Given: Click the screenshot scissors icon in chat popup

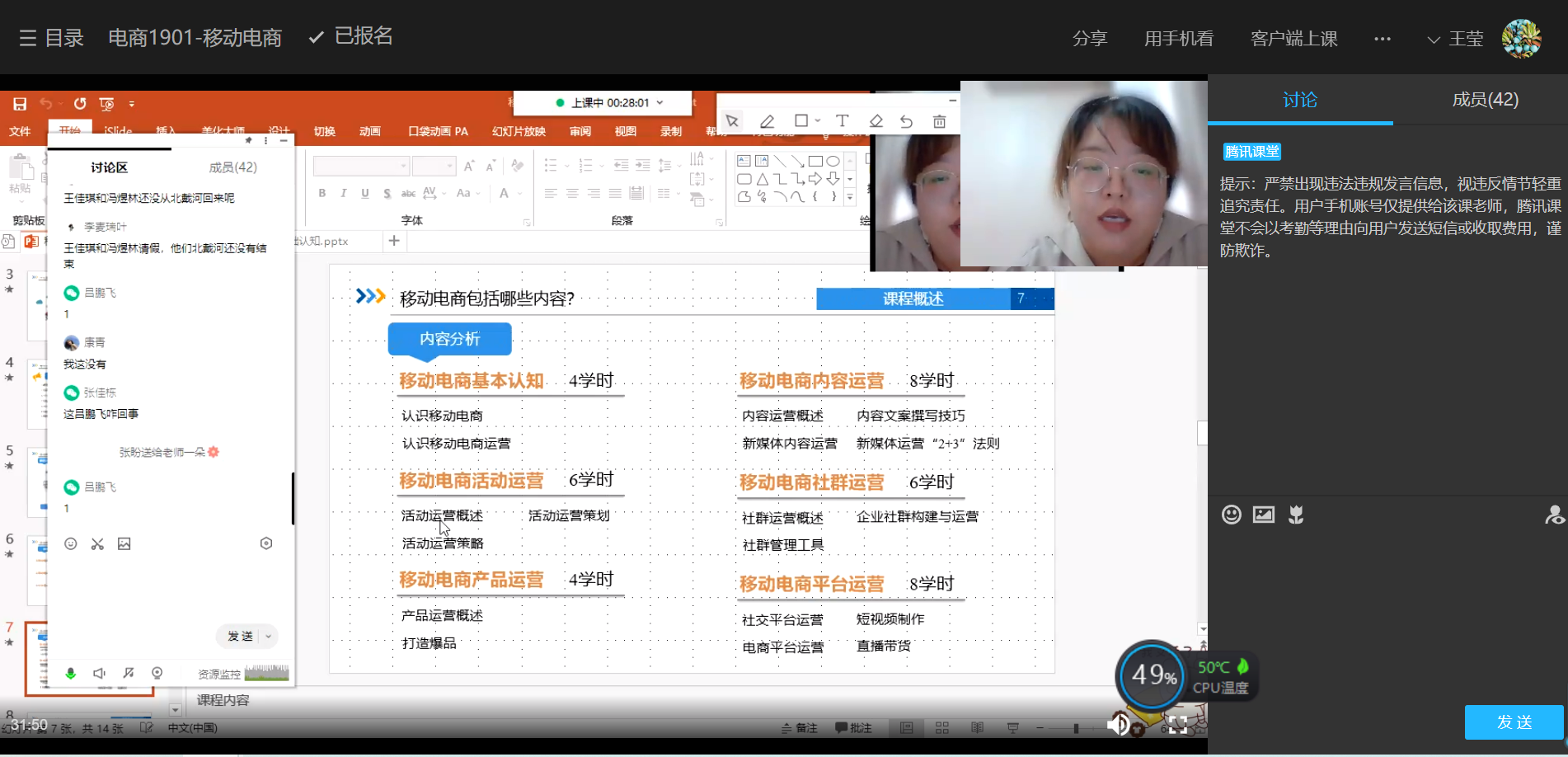Looking at the screenshot, I should click(97, 544).
